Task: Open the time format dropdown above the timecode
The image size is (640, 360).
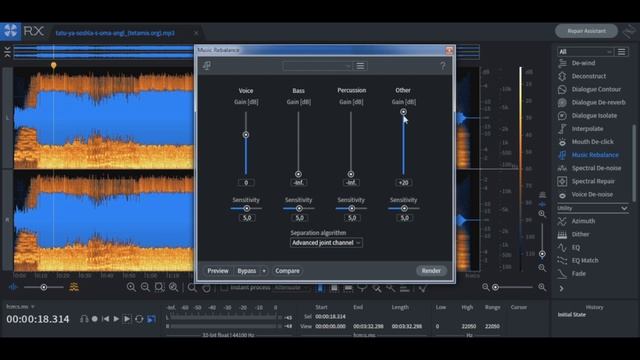Action: pyautogui.click(x=20, y=307)
